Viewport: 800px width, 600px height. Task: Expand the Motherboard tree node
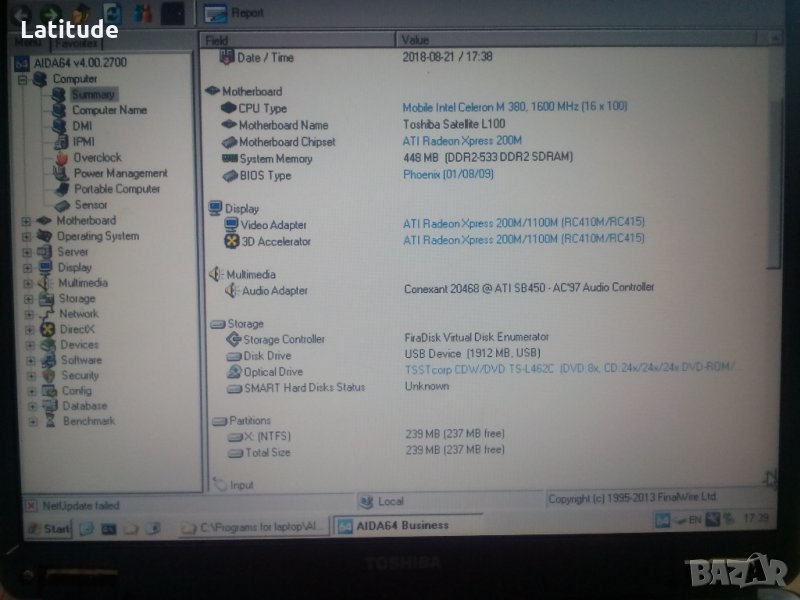tap(26, 221)
